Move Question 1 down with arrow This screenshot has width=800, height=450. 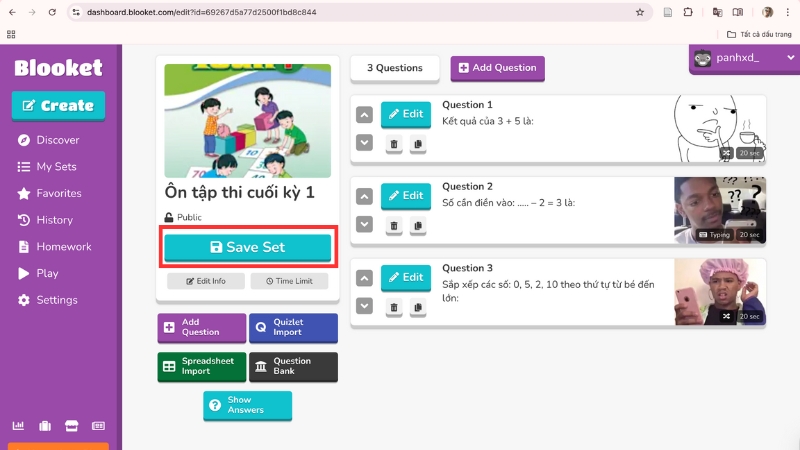[364, 143]
